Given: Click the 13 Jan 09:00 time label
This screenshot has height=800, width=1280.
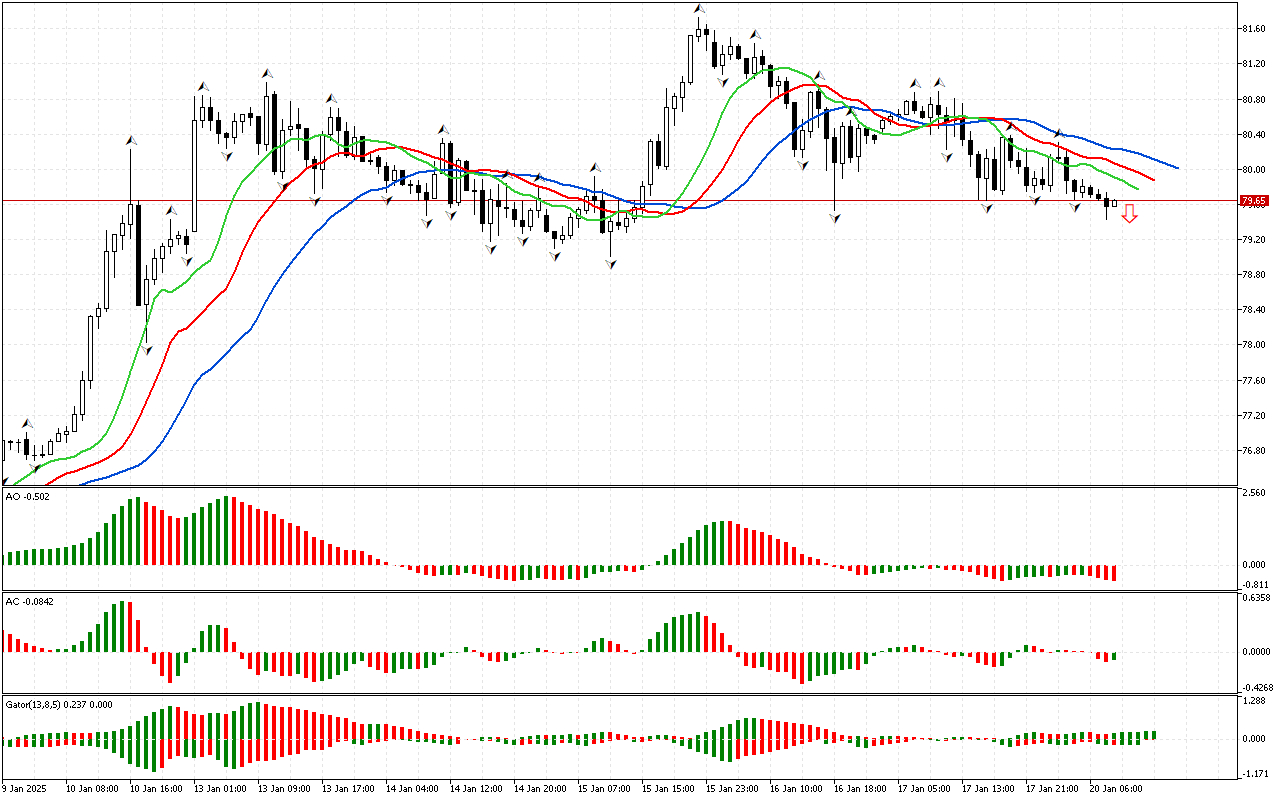Looking at the screenshot, I should [x=285, y=788].
